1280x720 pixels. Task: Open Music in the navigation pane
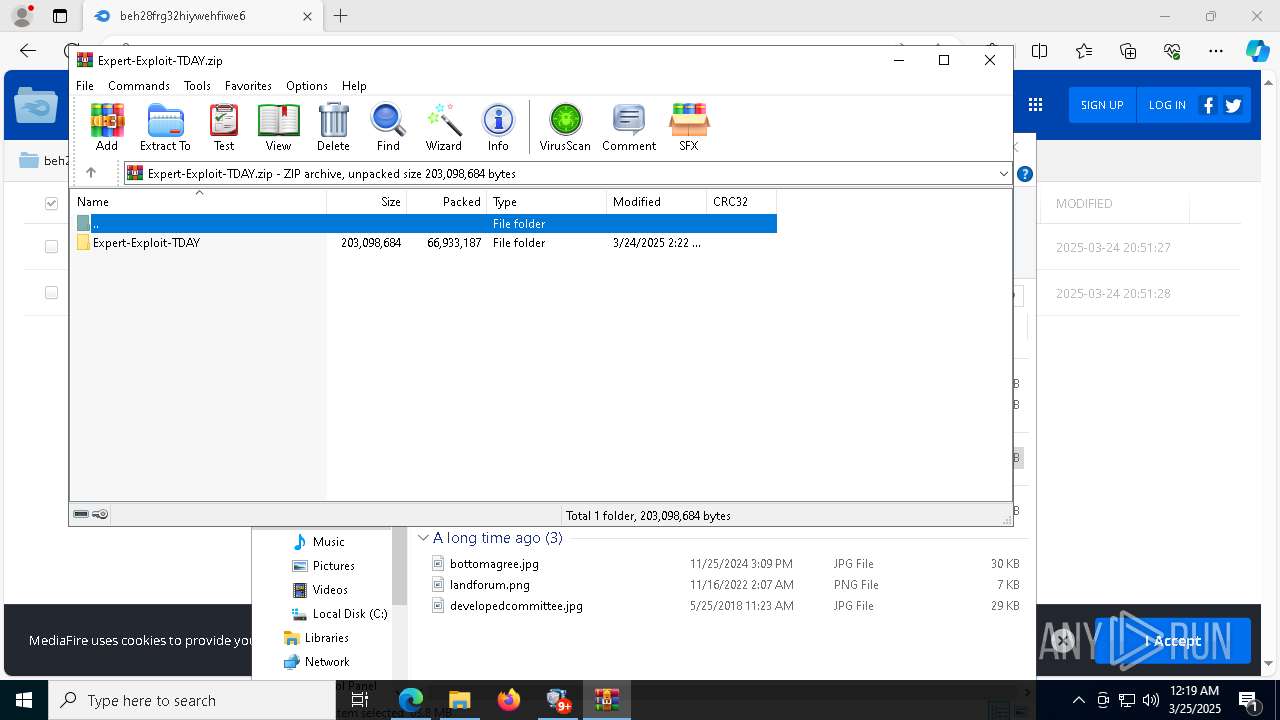pyautogui.click(x=328, y=542)
